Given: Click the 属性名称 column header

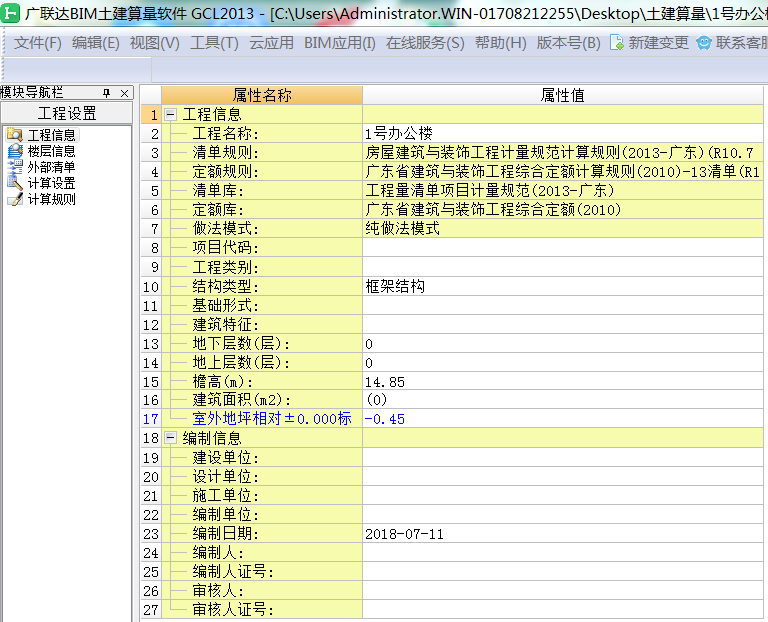Looking at the screenshot, I should click(262, 95).
